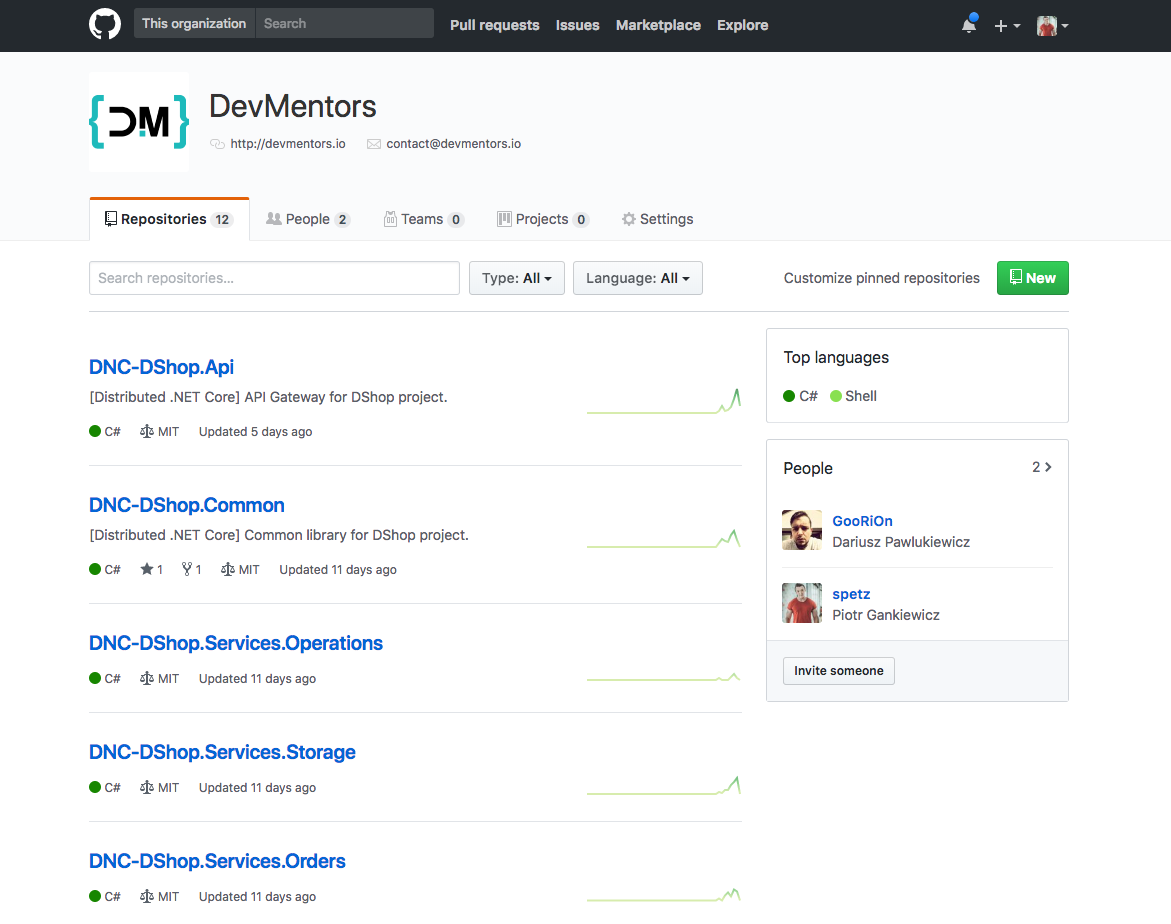The width and height of the screenshot is (1171, 924).
Task: Open Customize pinned repositories link
Action: (x=881, y=278)
